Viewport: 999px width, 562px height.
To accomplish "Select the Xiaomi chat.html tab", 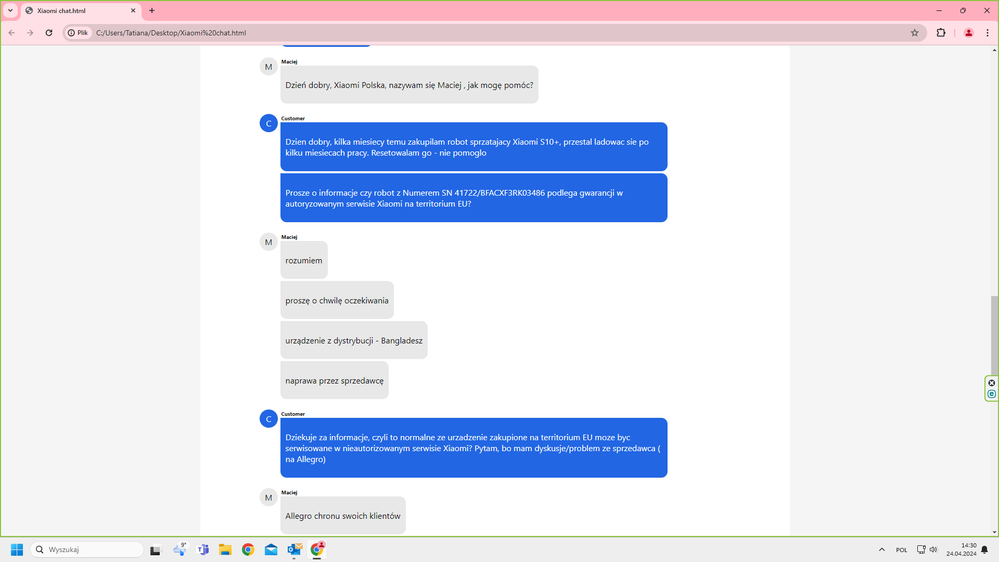I will [x=80, y=11].
